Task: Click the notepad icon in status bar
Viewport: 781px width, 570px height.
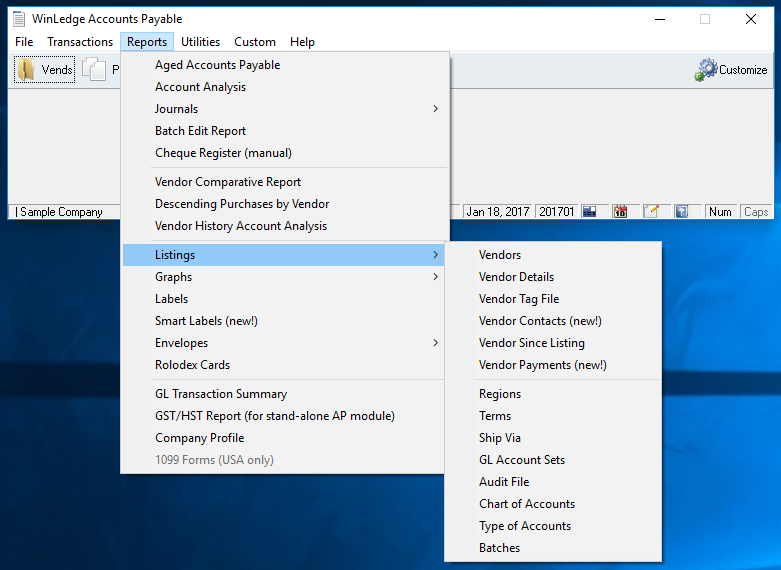Action: coord(651,212)
